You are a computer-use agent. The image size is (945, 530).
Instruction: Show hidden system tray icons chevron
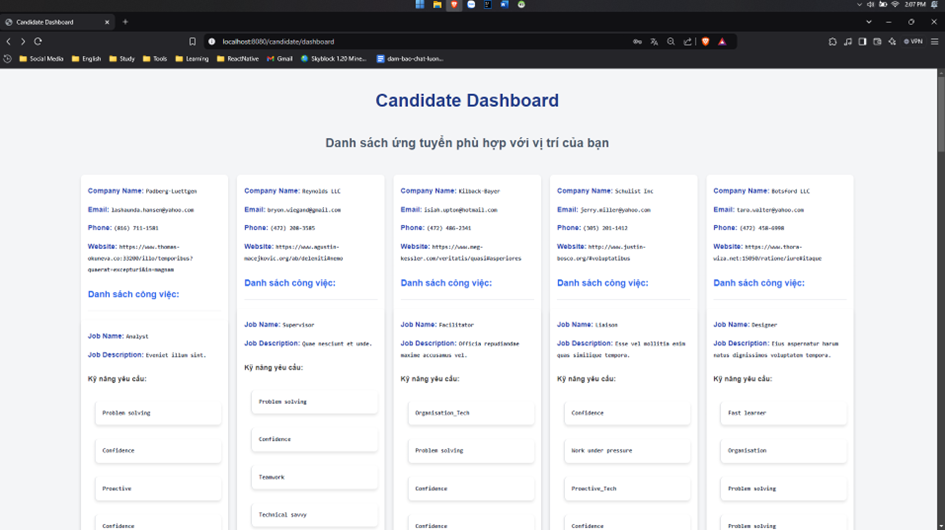click(859, 4)
